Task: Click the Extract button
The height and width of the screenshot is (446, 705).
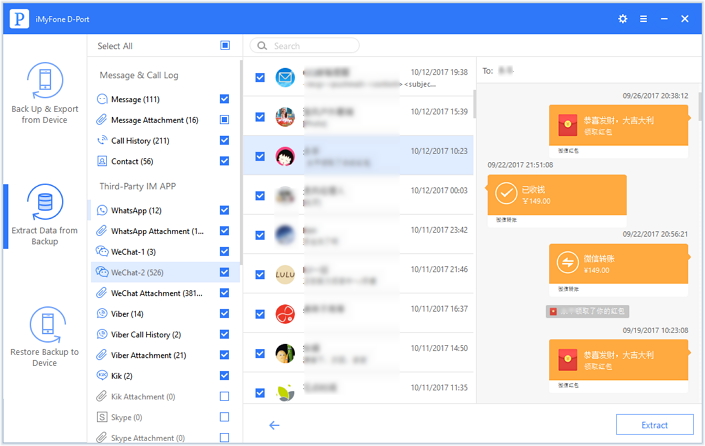Action: (654, 424)
